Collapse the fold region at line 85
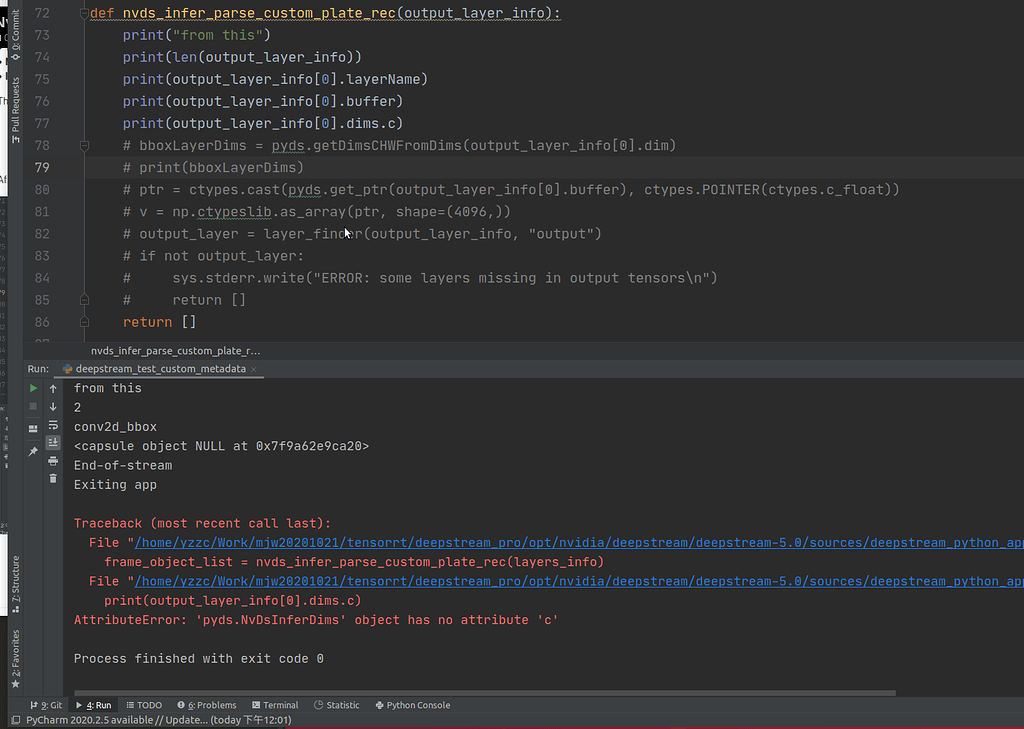The image size is (1024, 729). 84,299
